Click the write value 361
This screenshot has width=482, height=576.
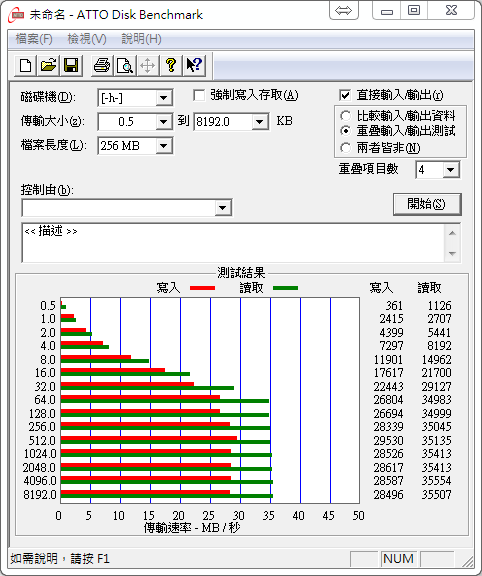394,306
